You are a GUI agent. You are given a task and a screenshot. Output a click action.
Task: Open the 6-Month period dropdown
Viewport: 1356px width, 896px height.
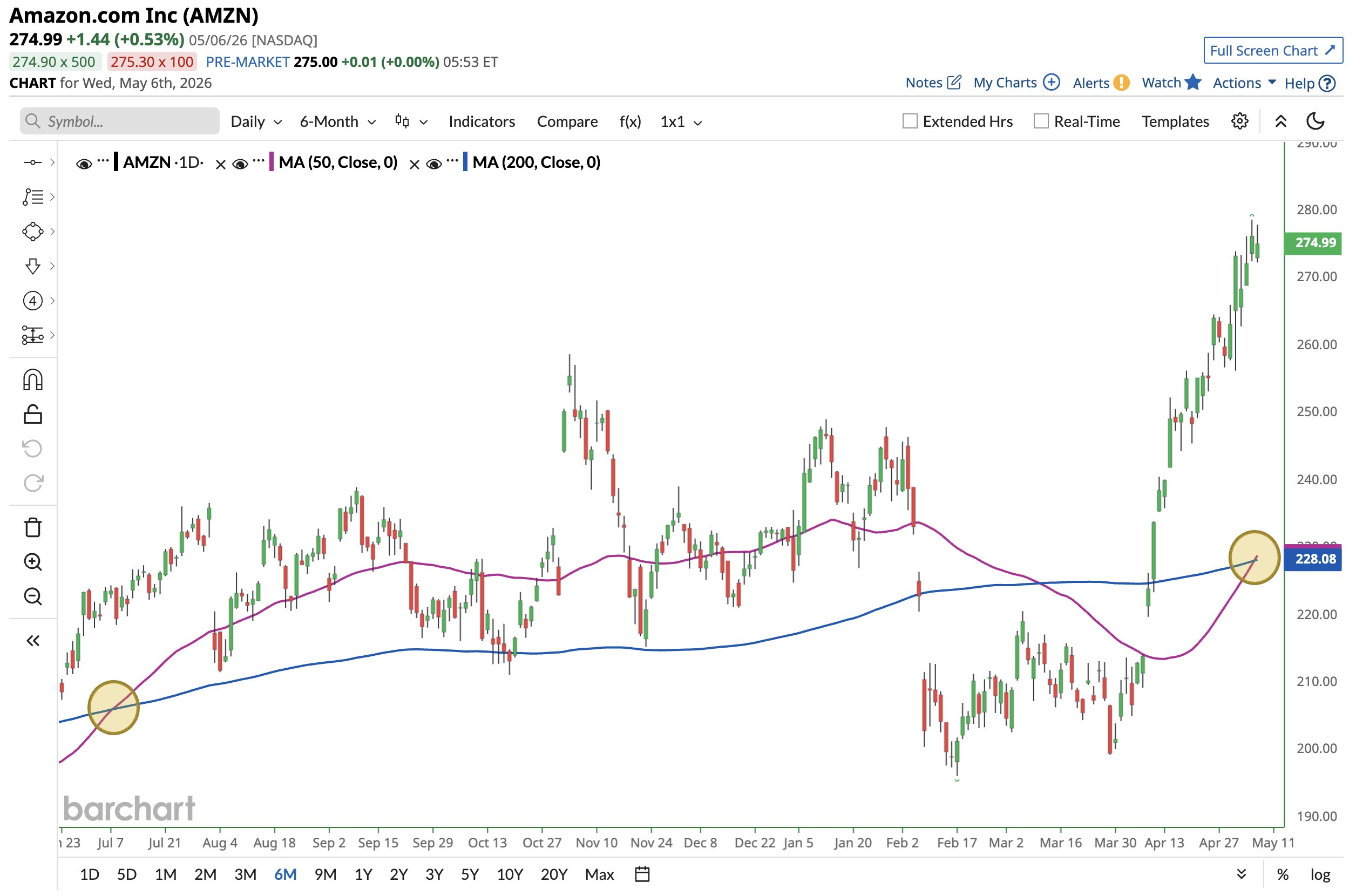(338, 121)
